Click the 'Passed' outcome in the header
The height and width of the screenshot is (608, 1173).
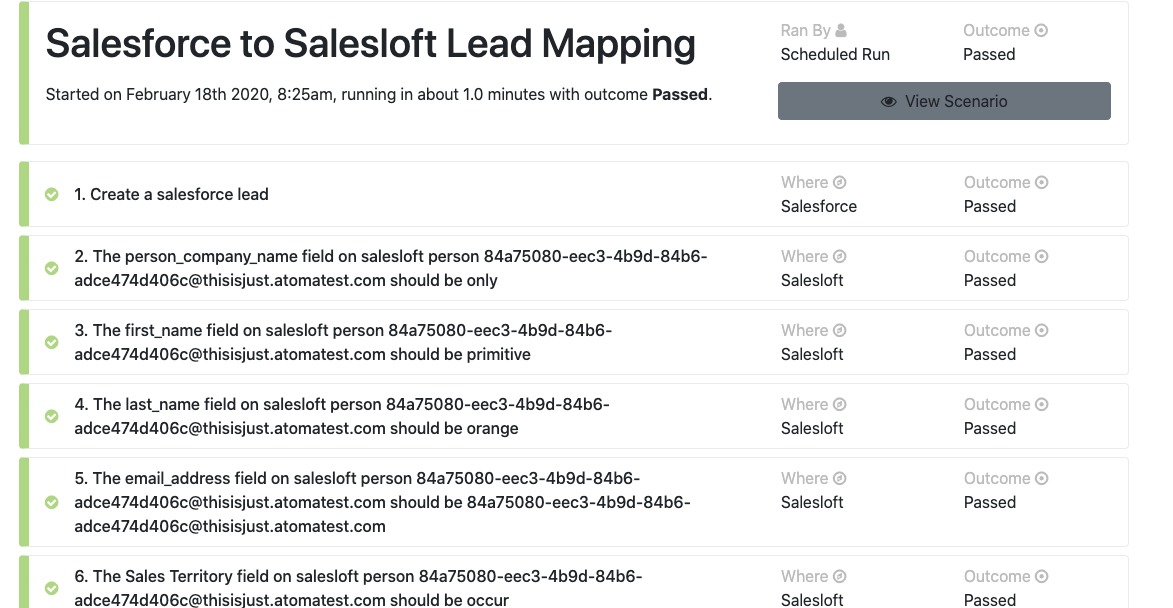click(x=989, y=55)
